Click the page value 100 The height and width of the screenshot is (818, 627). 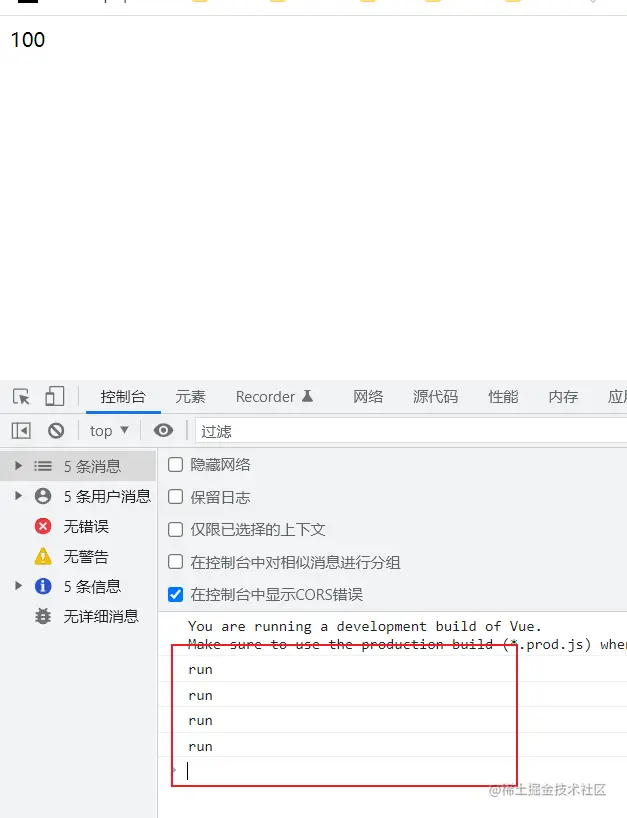point(28,40)
